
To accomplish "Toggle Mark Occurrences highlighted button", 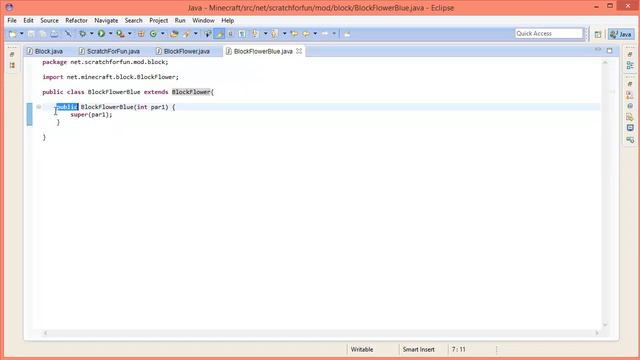I will [220, 34].
